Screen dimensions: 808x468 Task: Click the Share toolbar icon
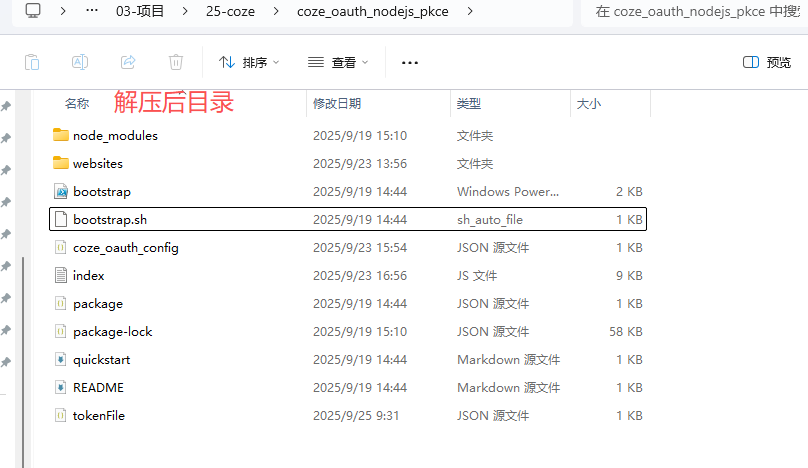tap(128, 62)
